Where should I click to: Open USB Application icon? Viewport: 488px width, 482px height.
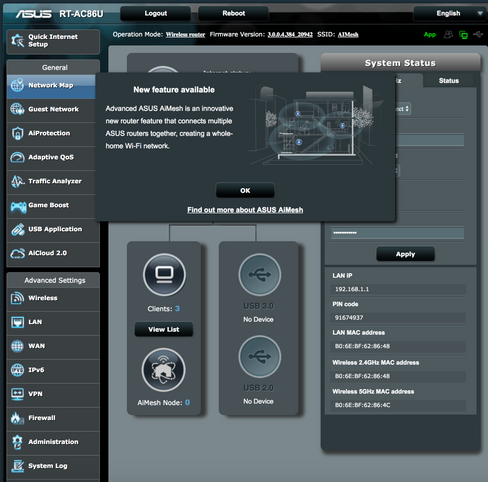[x=17, y=229]
